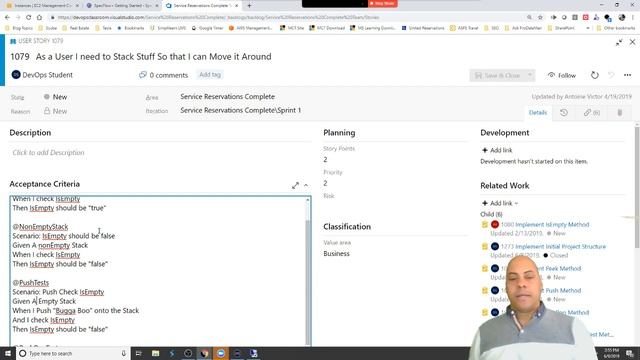Viewport: 640px width, 360px height.
Task: Click the browser address bar
Action: click(x=286, y=18)
